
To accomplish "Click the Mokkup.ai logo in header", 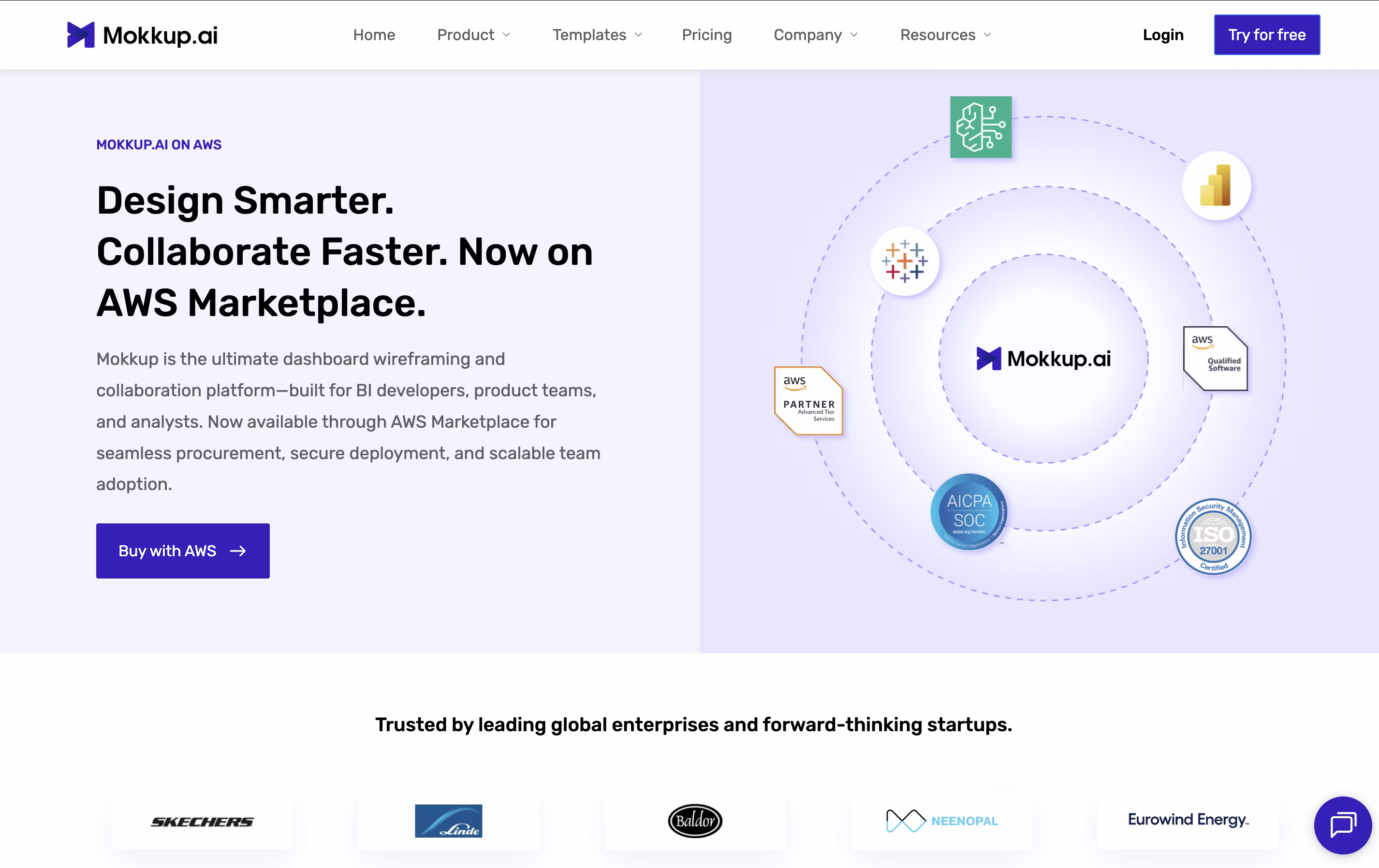I will (x=142, y=35).
